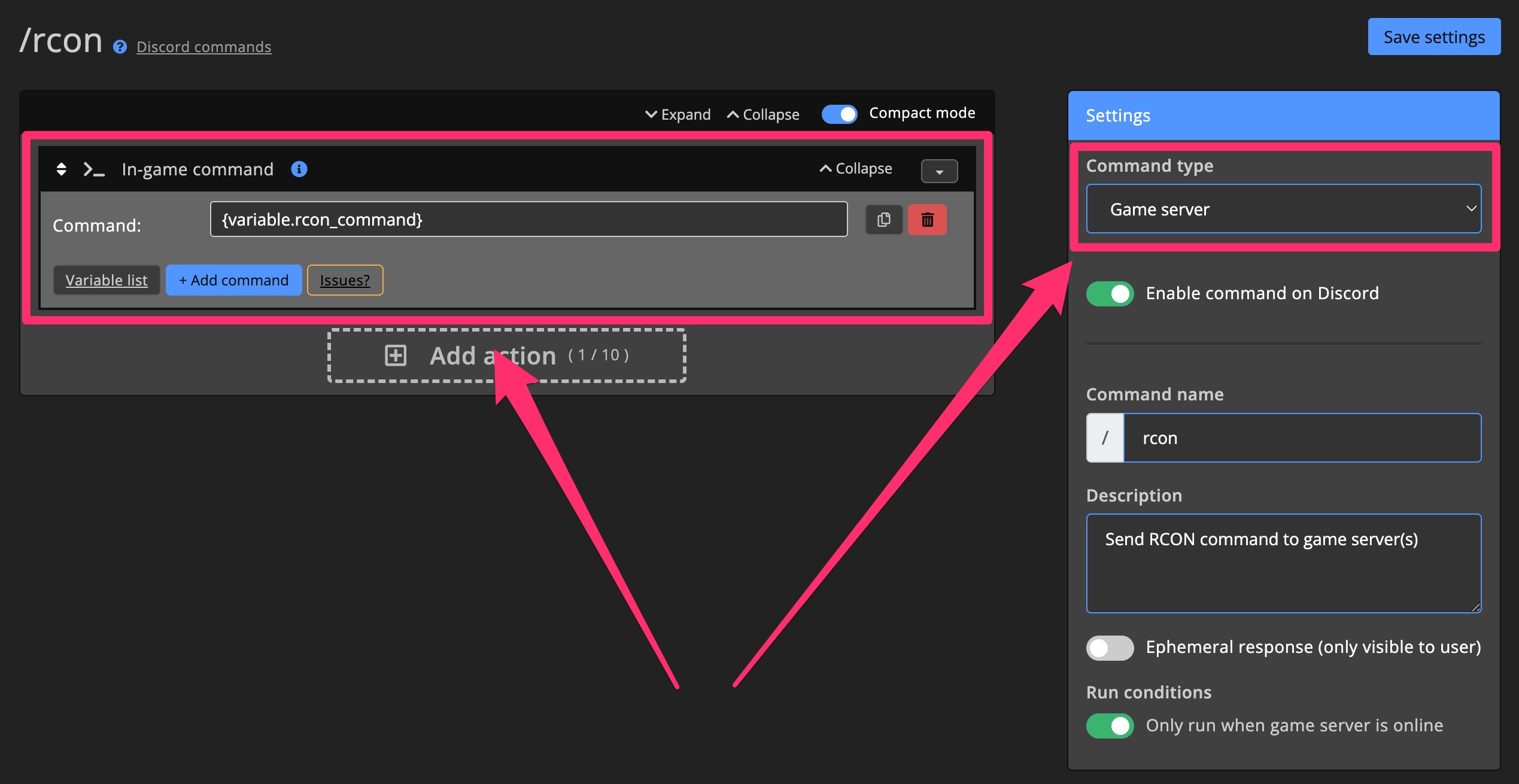Turn off Only run when server online

coord(1110,725)
